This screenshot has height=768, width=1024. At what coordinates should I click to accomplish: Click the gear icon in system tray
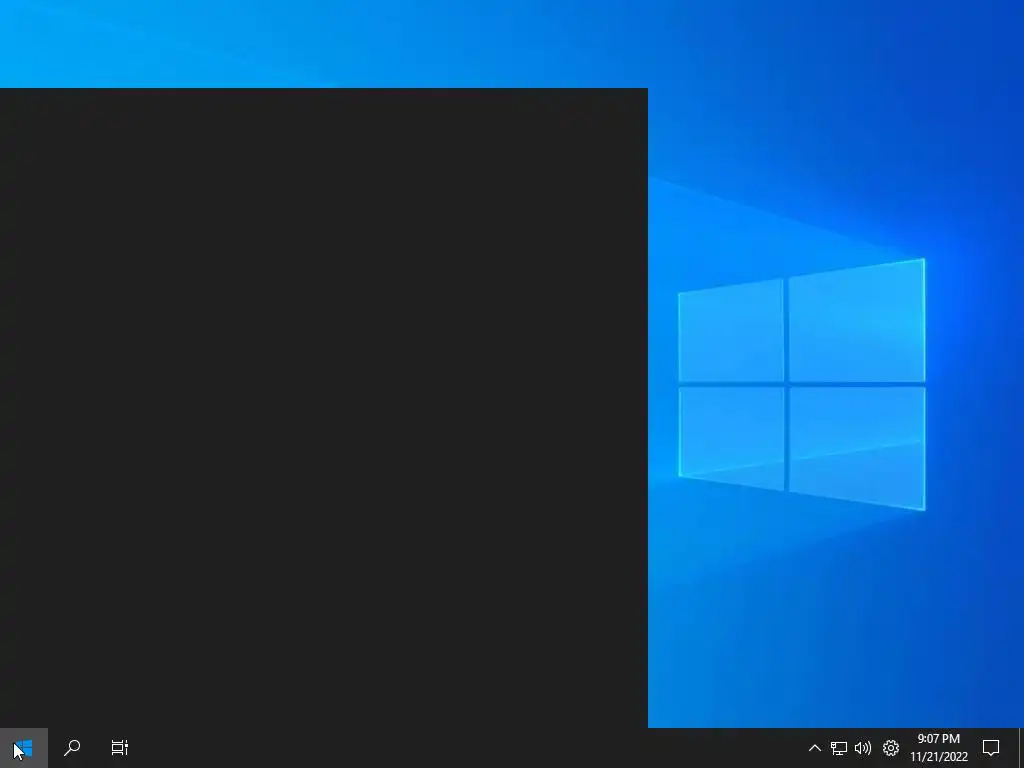pos(891,748)
